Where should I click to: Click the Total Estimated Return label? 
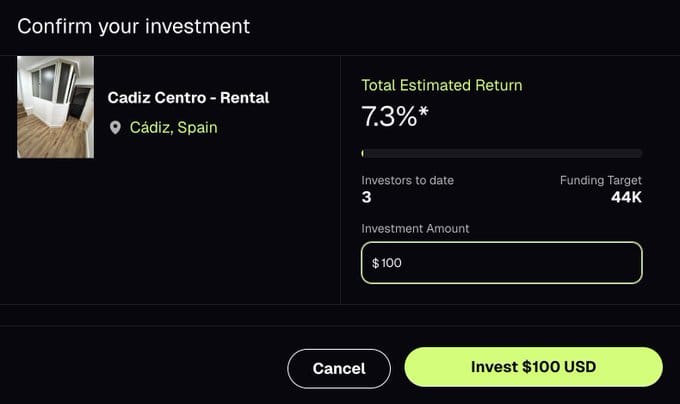pos(442,85)
